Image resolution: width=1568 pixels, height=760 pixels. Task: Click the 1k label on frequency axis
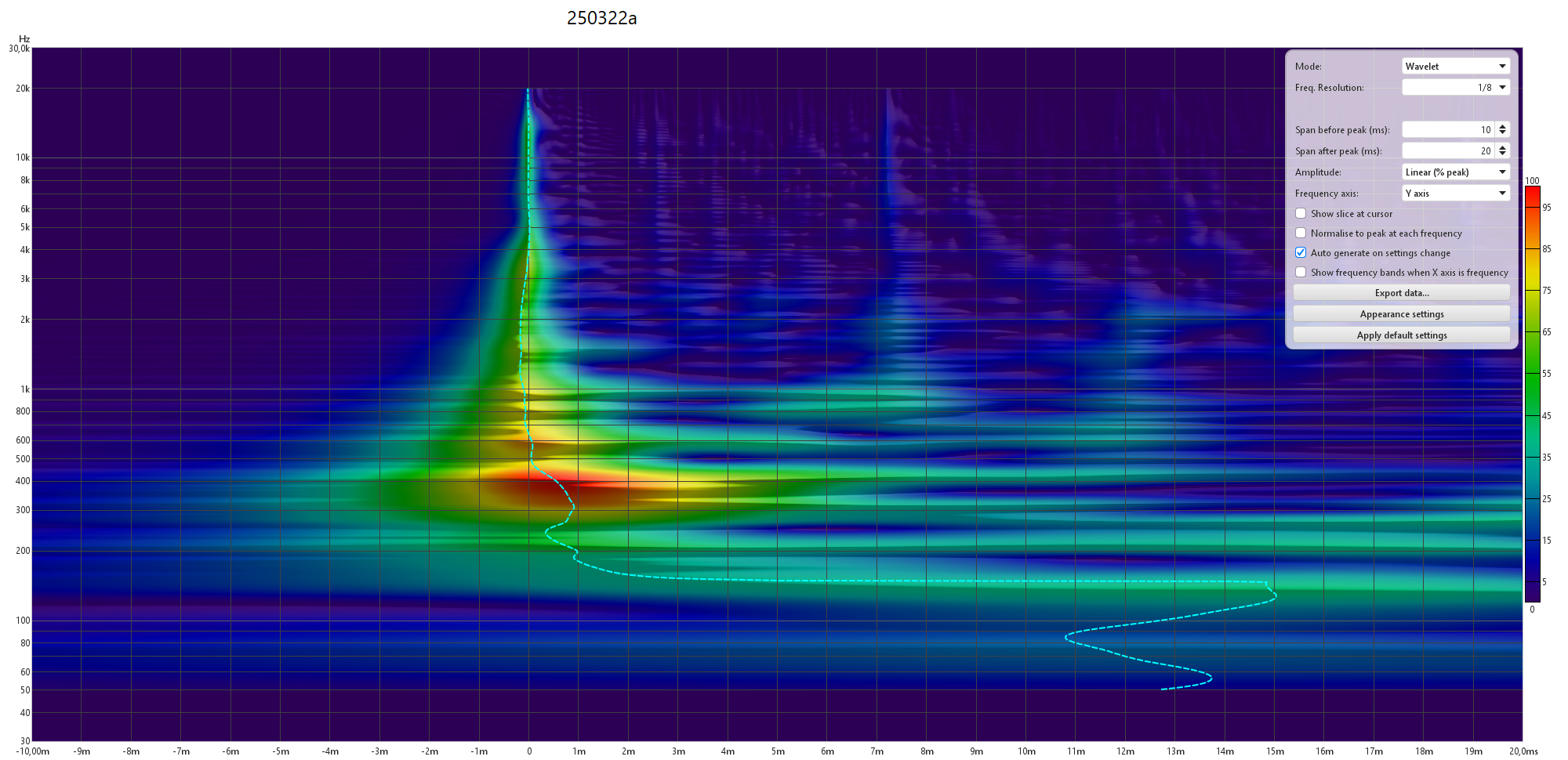[x=25, y=389]
